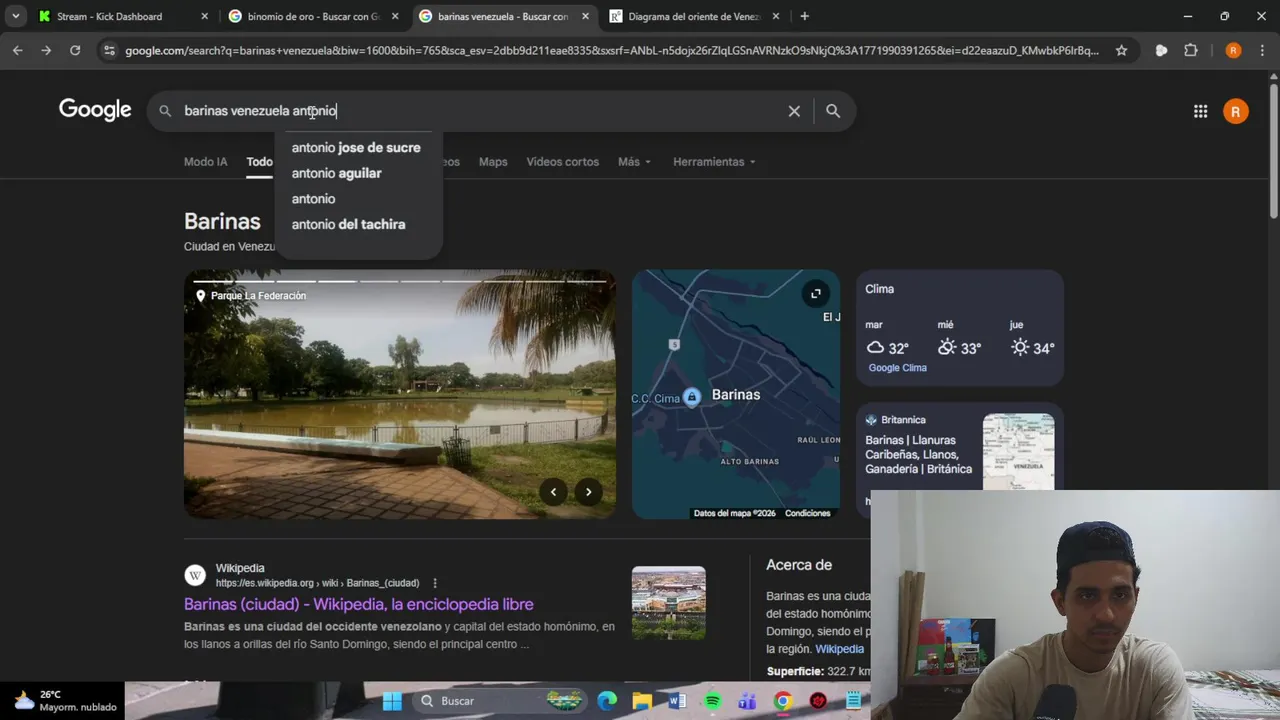Image resolution: width=1280 pixels, height=720 pixels.
Task: Select the Maps search tab
Action: [x=493, y=162]
